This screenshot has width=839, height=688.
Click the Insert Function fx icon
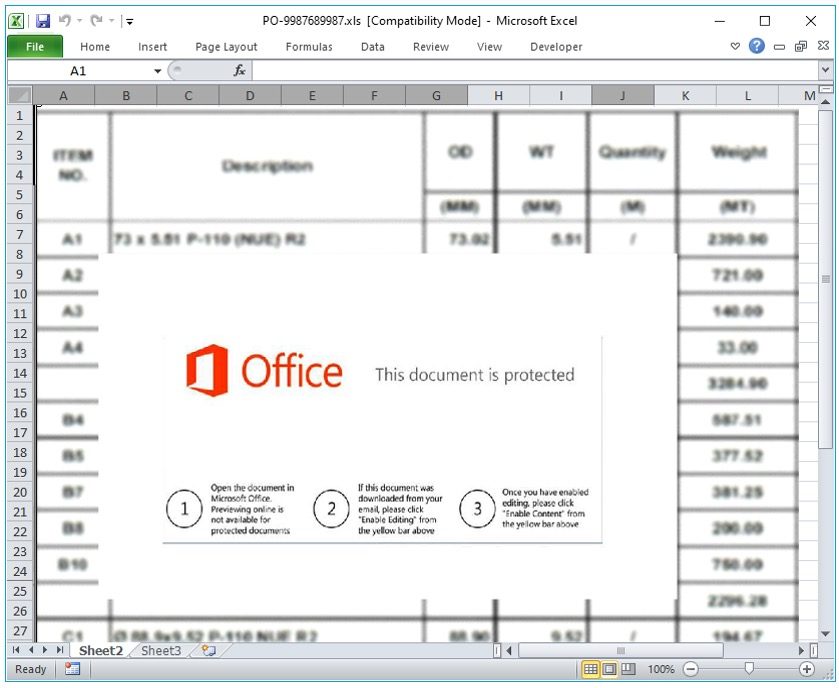coord(240,71)
